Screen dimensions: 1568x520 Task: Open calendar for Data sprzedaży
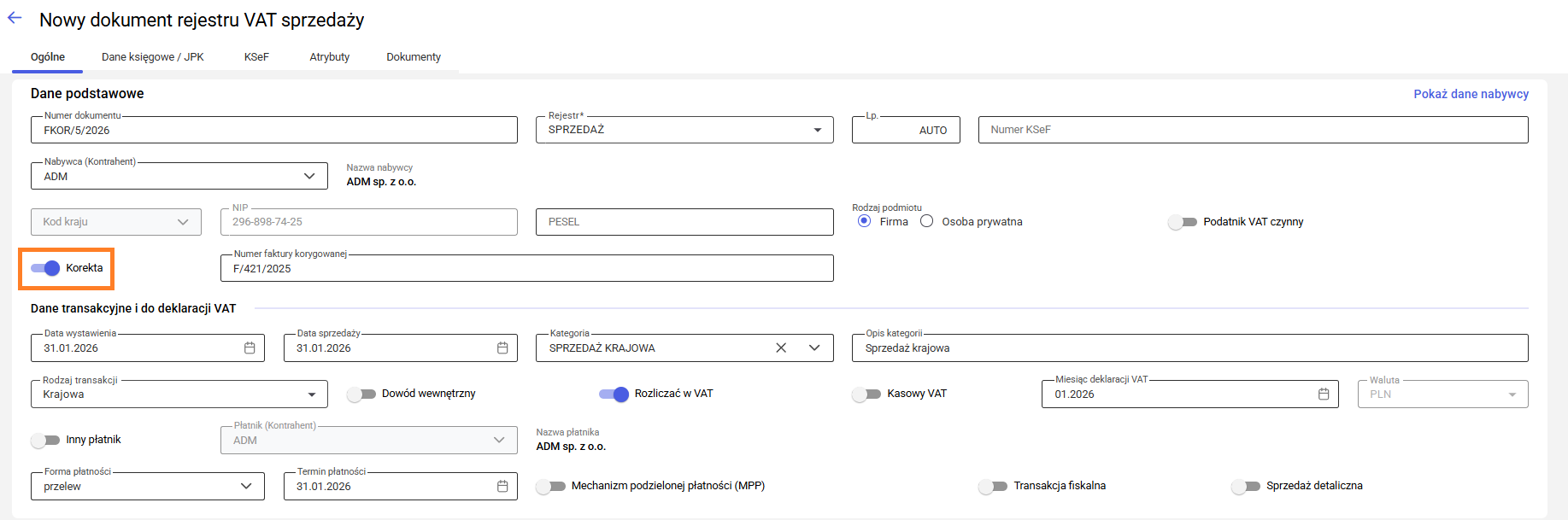coord(502,348)
